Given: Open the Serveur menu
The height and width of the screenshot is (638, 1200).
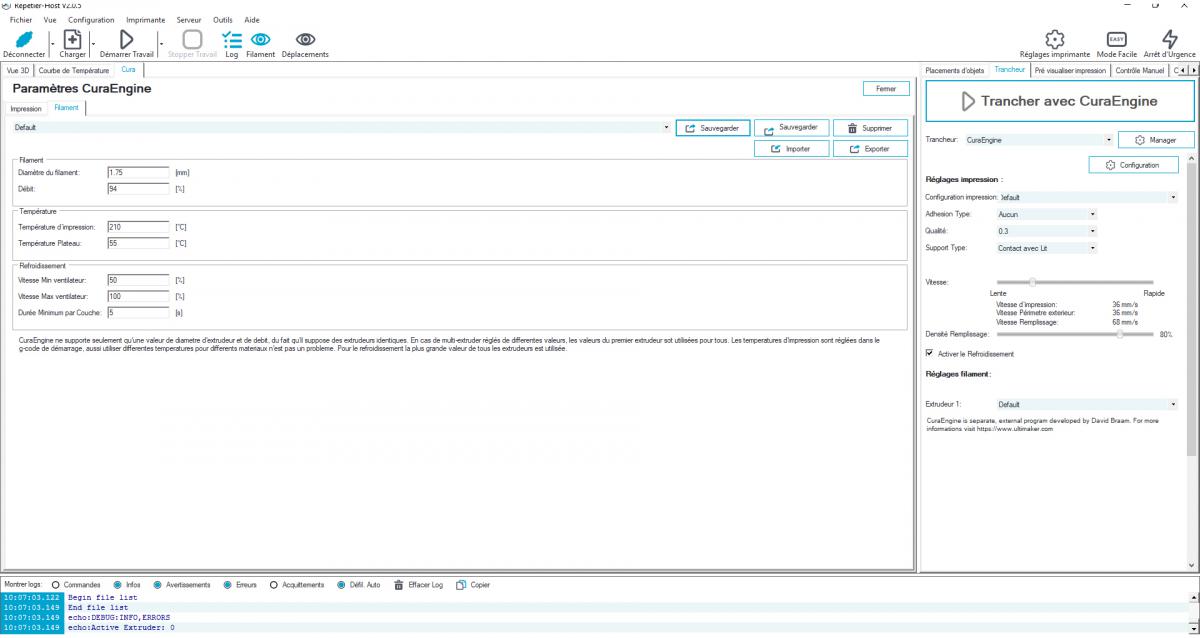Looking at the screenshot, I should 189,20.
